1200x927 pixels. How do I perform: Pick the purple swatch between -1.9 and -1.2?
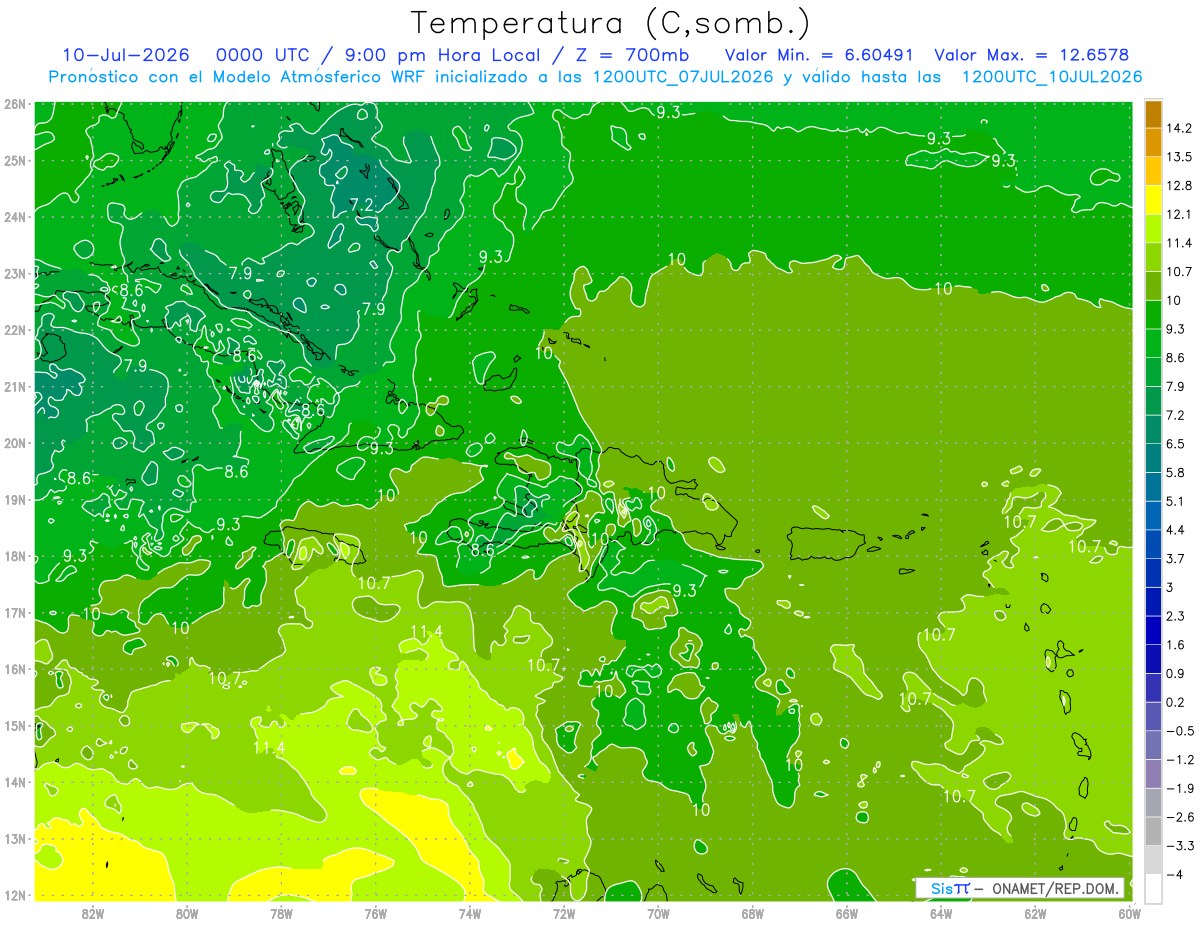coord(1153,773)
